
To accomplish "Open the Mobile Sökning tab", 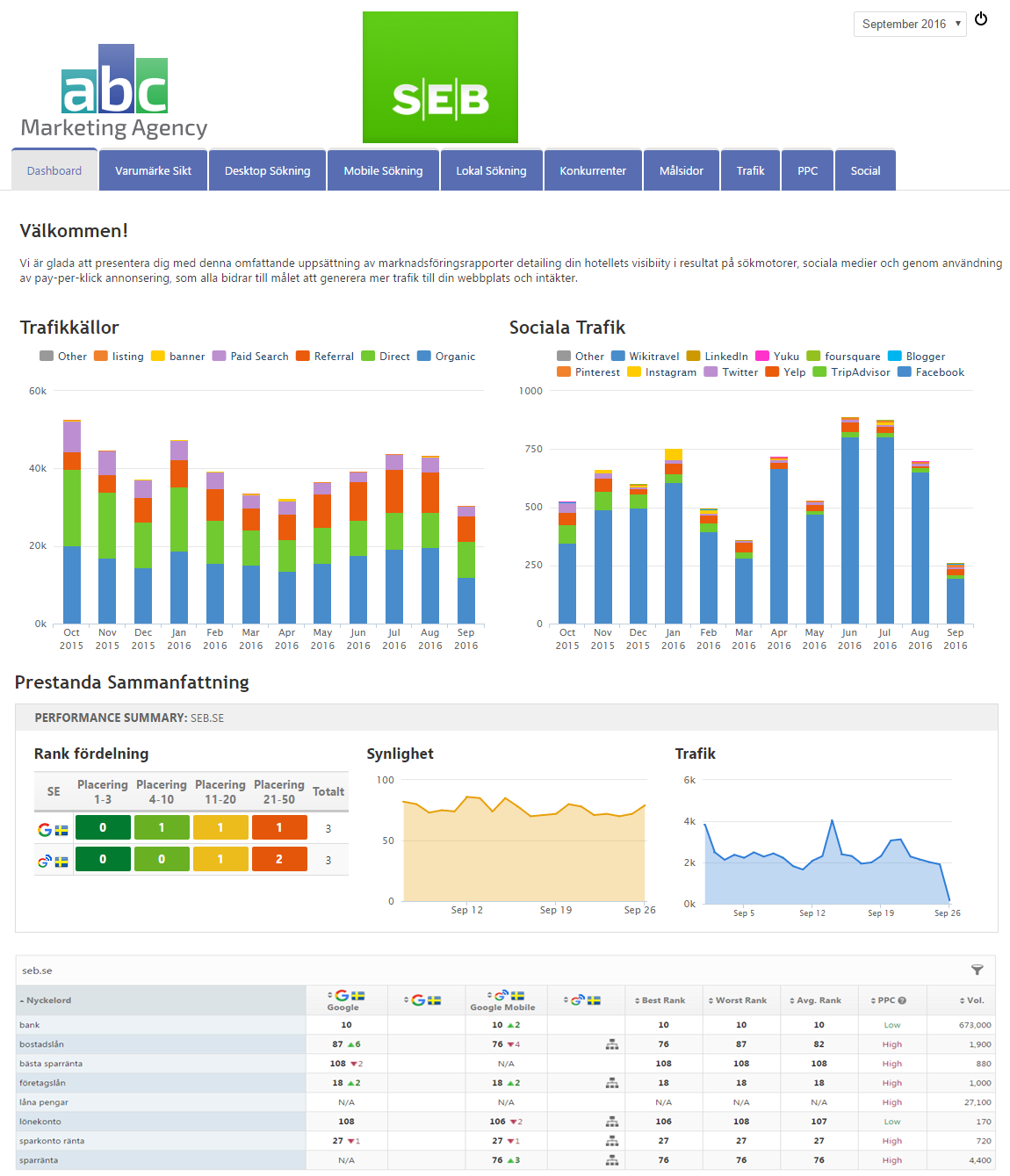I will (x=383, y=170).
